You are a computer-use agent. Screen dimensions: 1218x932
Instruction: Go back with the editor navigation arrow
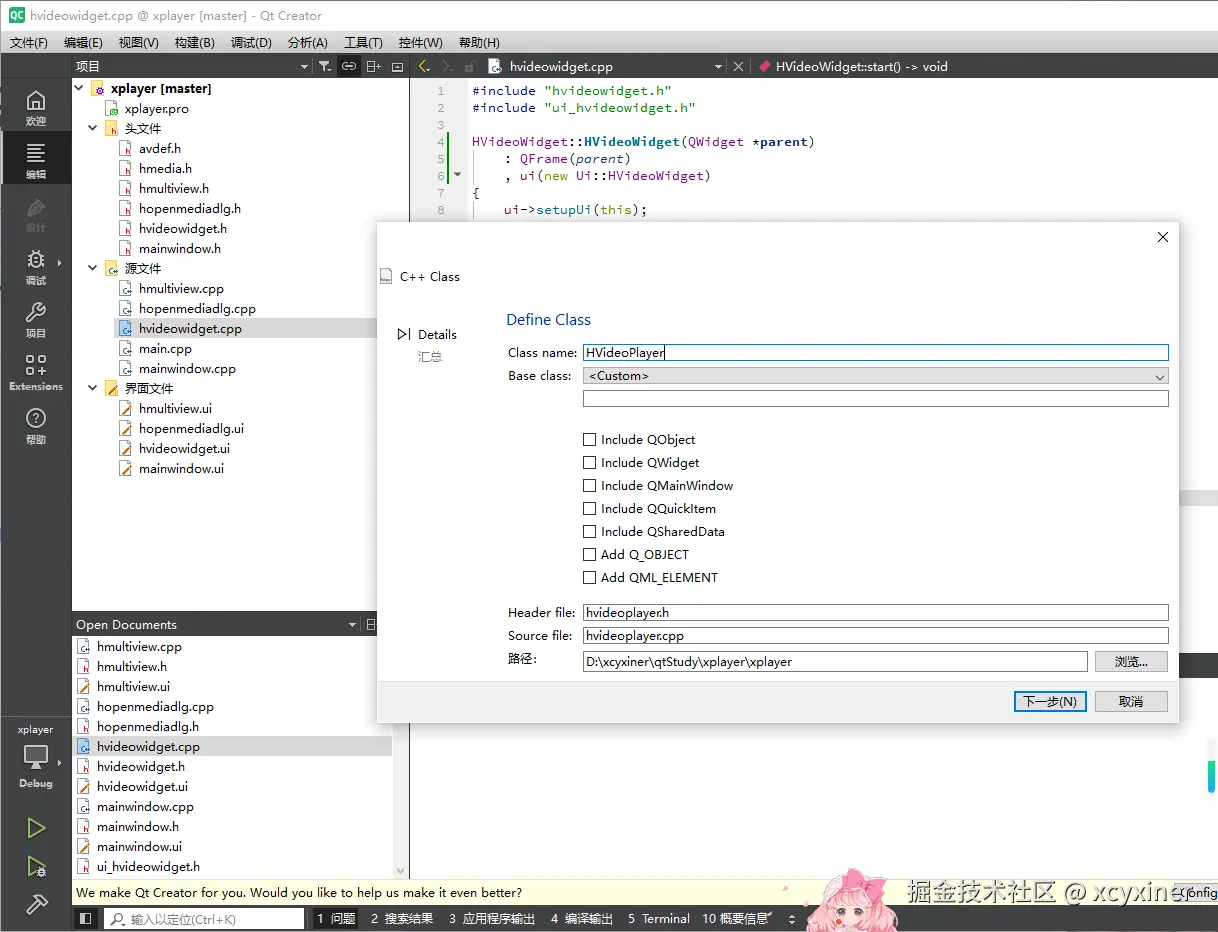(x=423, y=66)
